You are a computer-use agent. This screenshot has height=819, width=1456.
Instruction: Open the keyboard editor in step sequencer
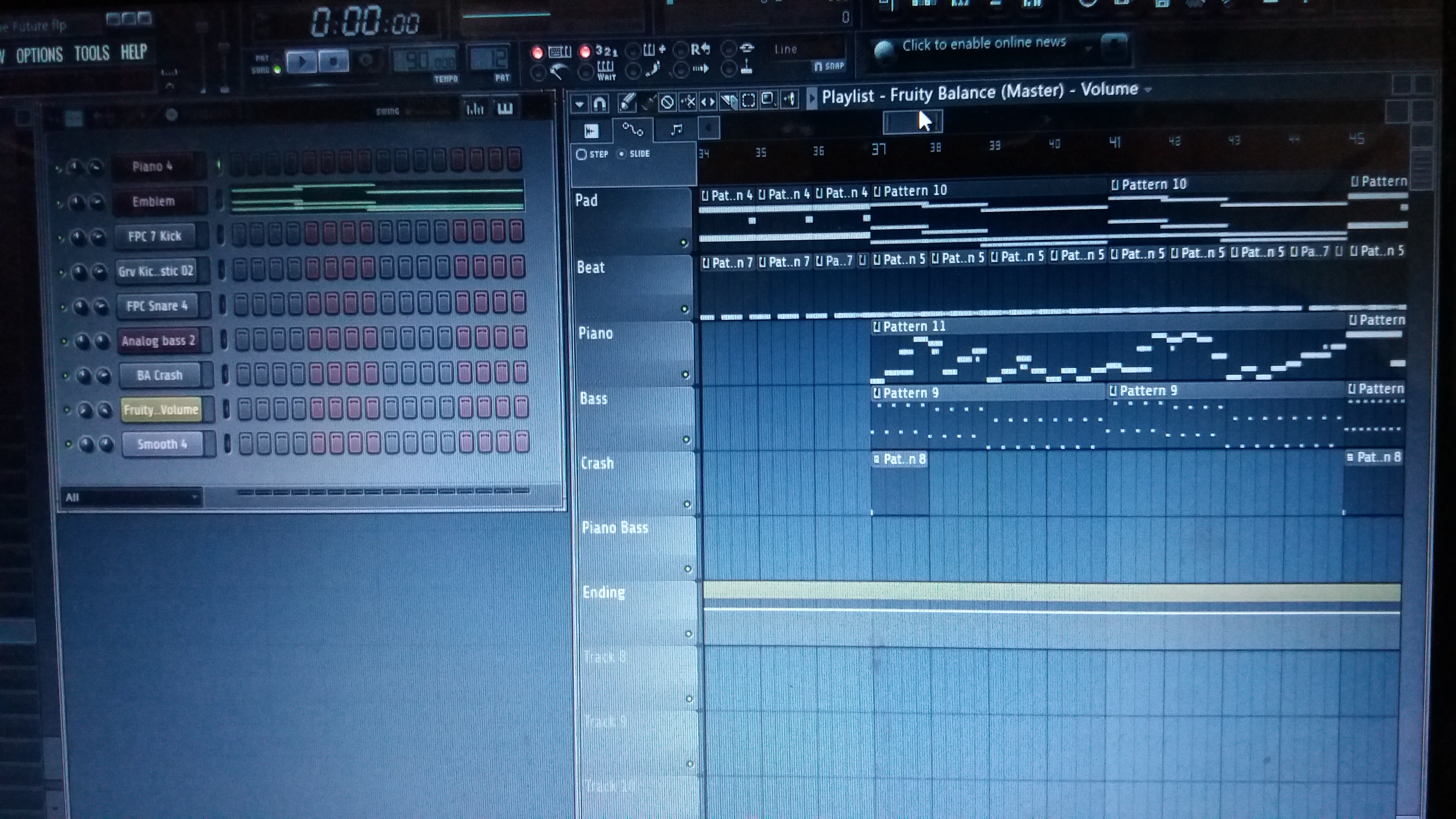click(505, 108)
